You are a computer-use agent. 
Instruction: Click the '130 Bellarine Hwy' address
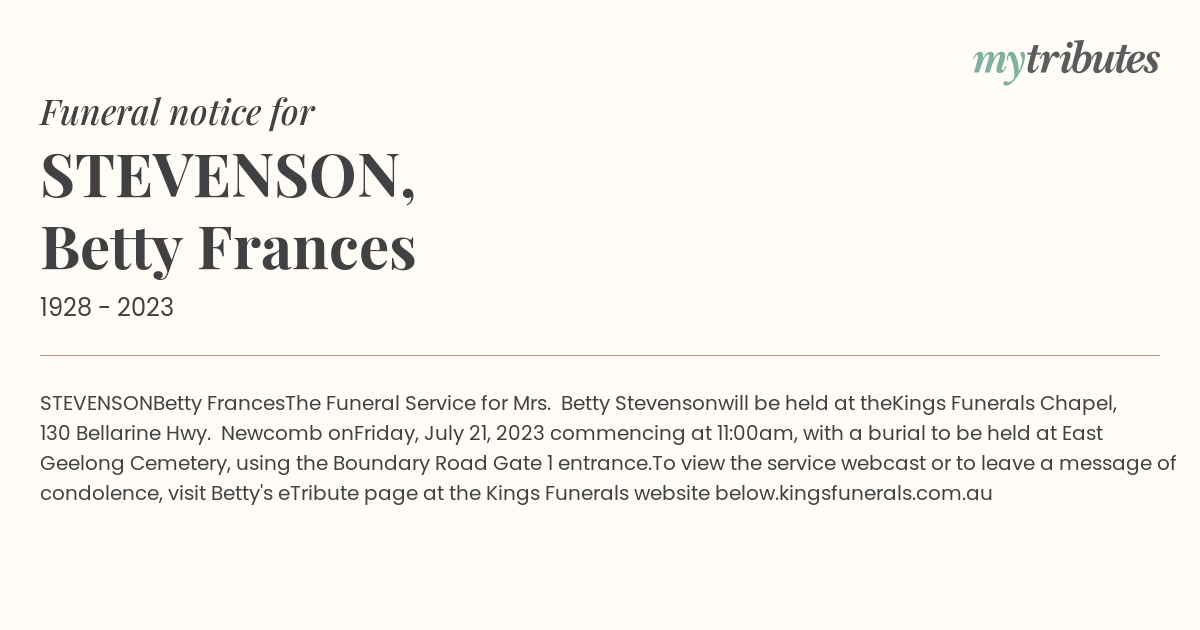(122, 434)
